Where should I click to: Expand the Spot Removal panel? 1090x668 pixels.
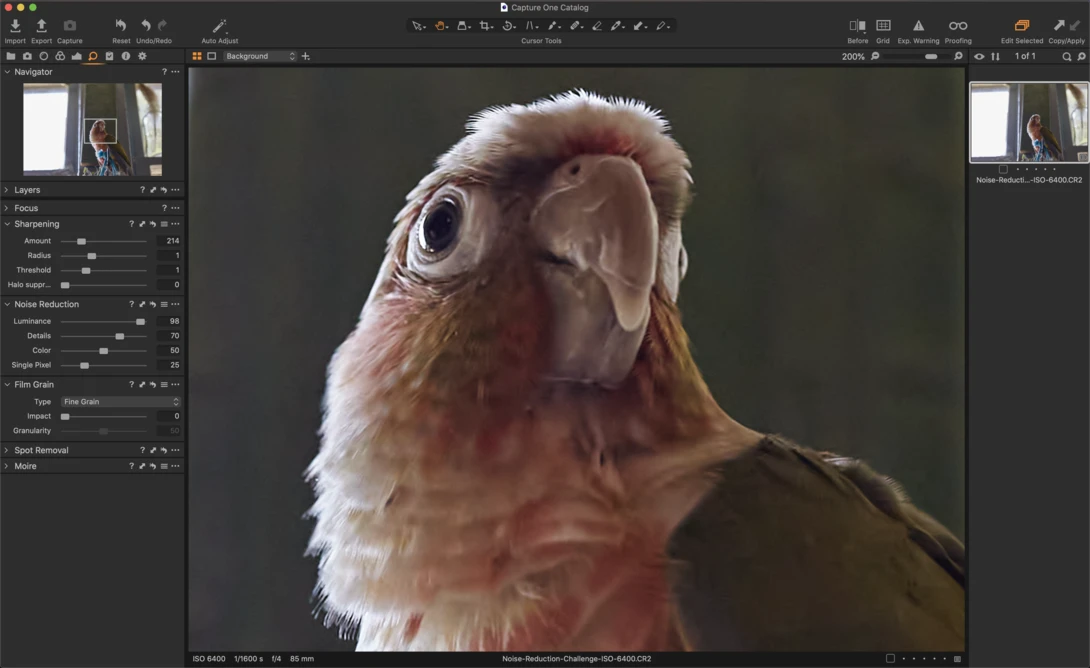point(7,450)
